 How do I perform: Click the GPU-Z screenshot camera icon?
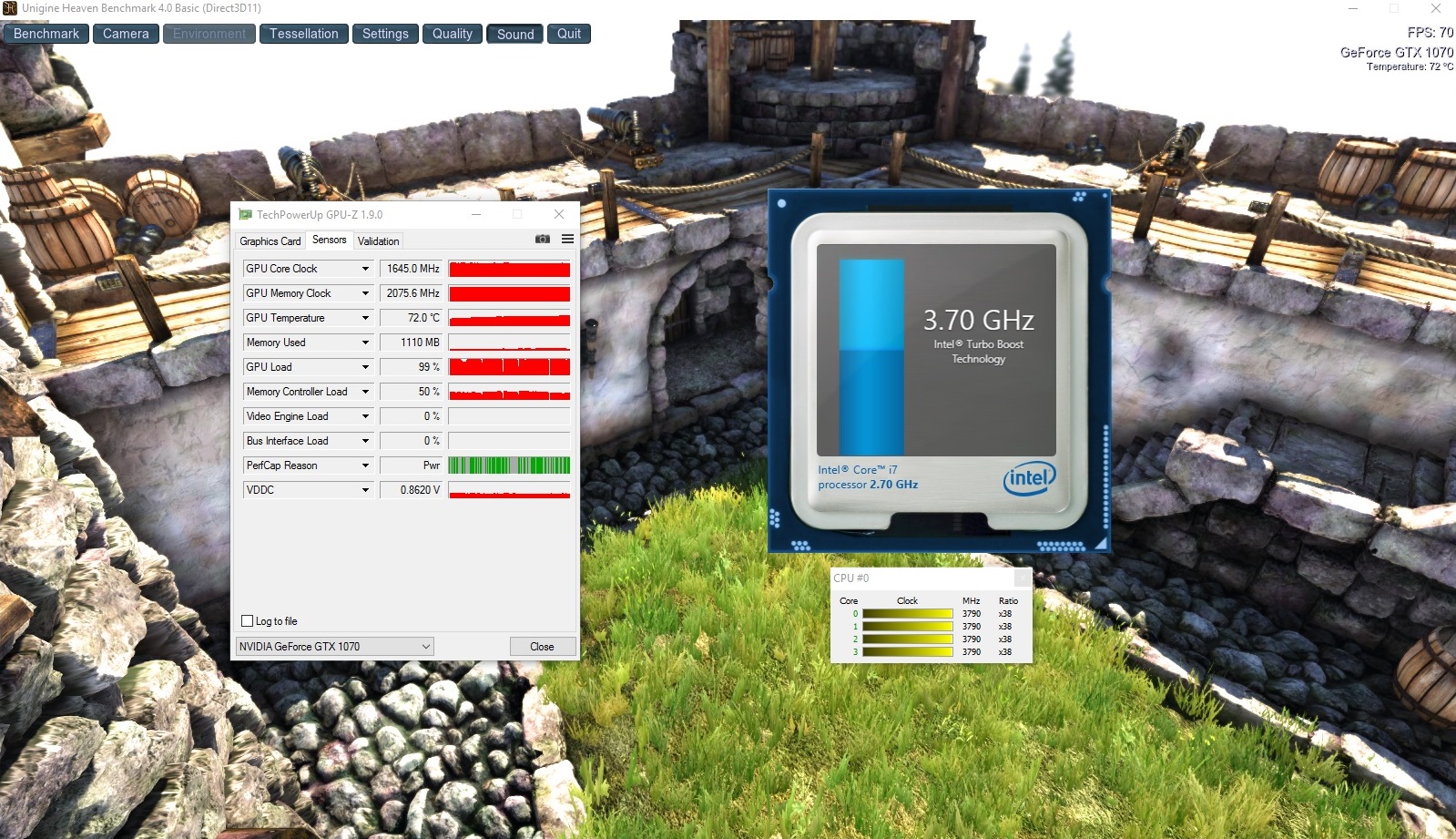[x=543, y=240]
